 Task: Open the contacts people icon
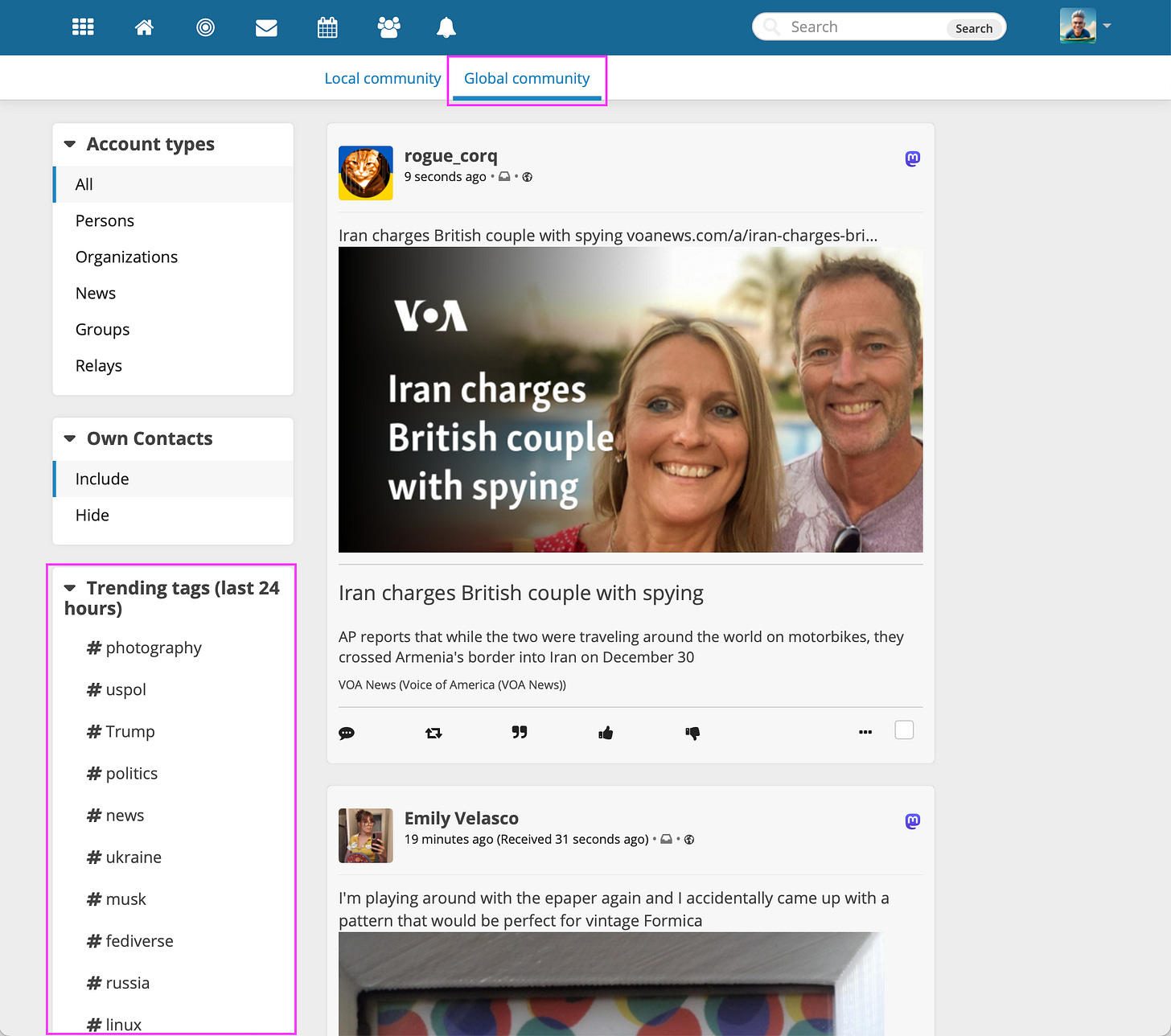coord(388,27)
